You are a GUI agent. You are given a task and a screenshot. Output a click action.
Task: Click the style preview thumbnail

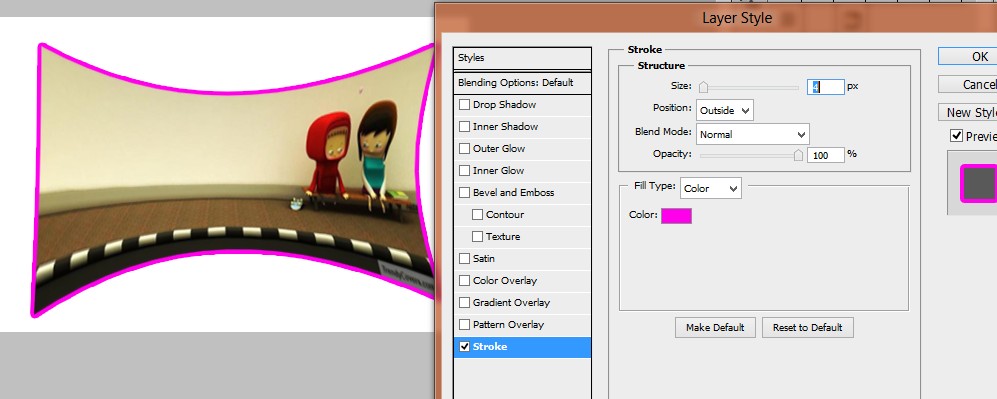click(x=979, y=183)
